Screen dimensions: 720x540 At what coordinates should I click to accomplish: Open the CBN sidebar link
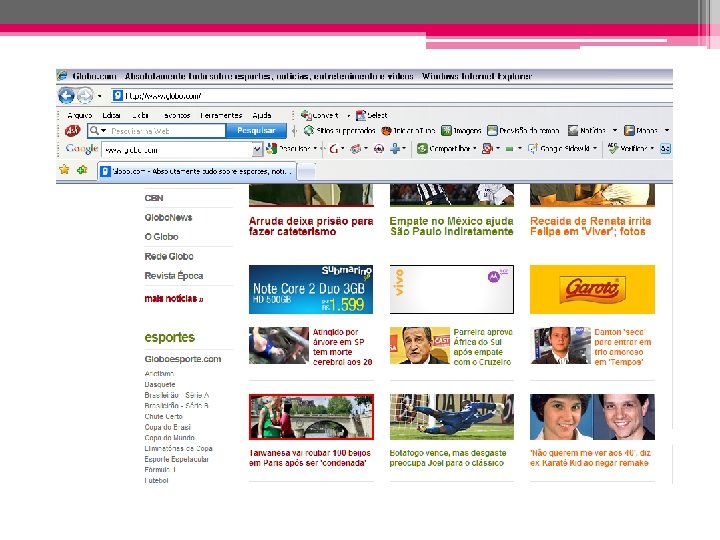(154, 198)
